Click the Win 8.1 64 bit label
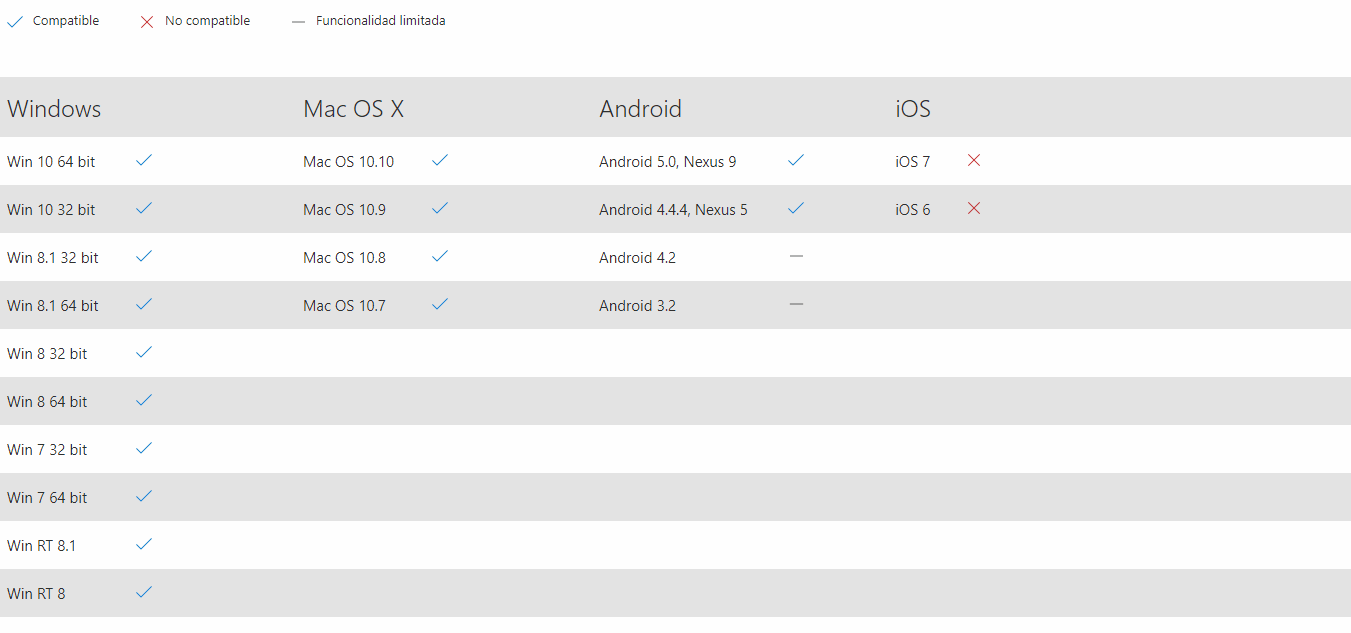 [x=53, y=306]
